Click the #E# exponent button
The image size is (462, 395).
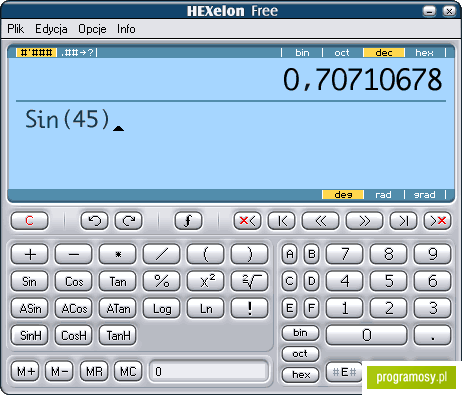tap(344, 372)
